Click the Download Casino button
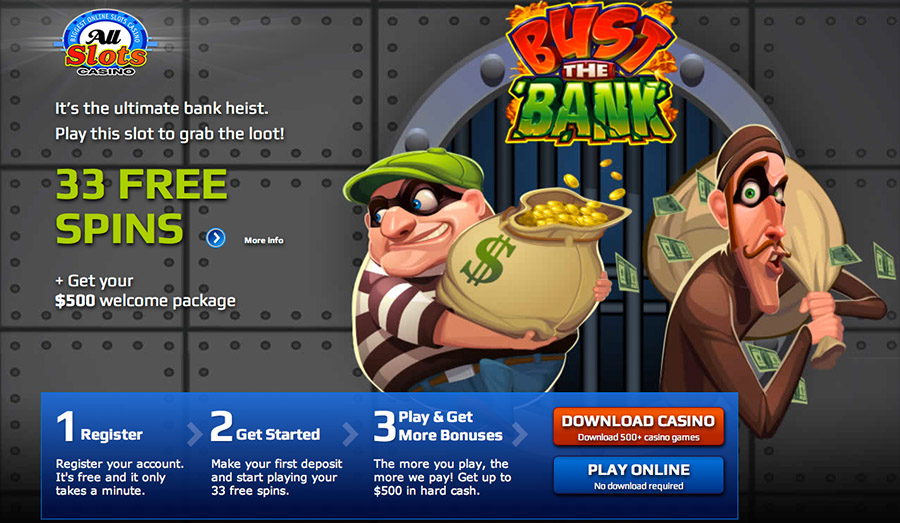This screenshot has height=523, width=900. [638, 427]
